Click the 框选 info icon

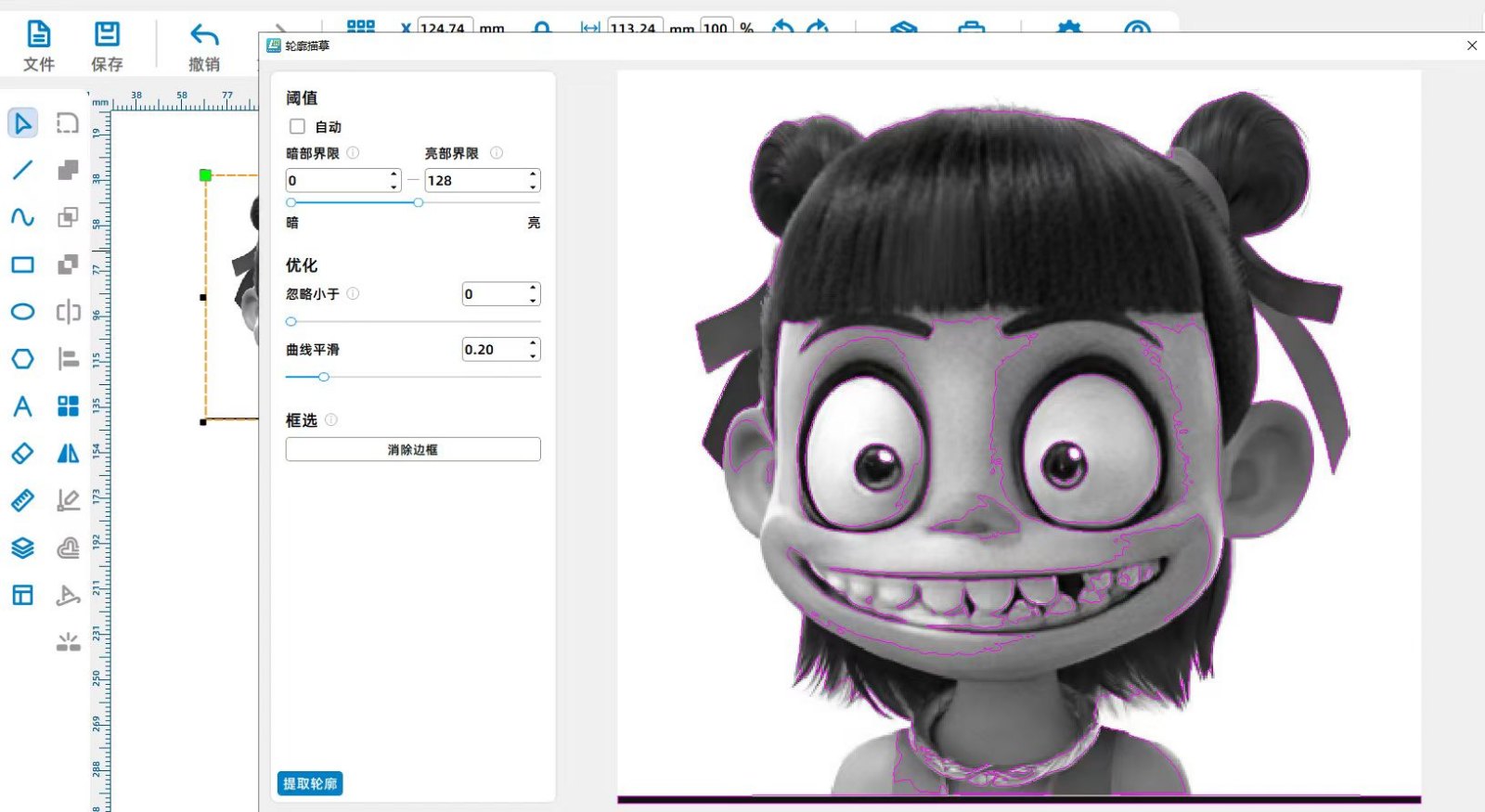coord(331,419)
